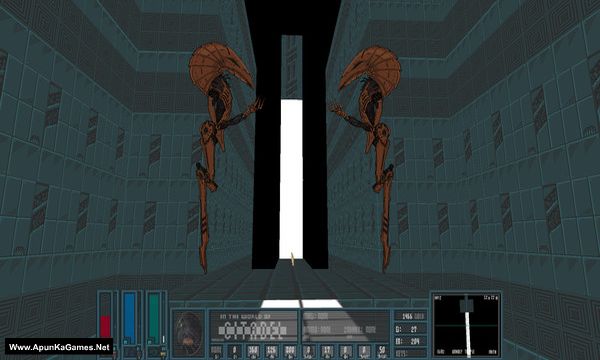Select the item slot showing 17
The image size is (600, 360).
(327, 351)
